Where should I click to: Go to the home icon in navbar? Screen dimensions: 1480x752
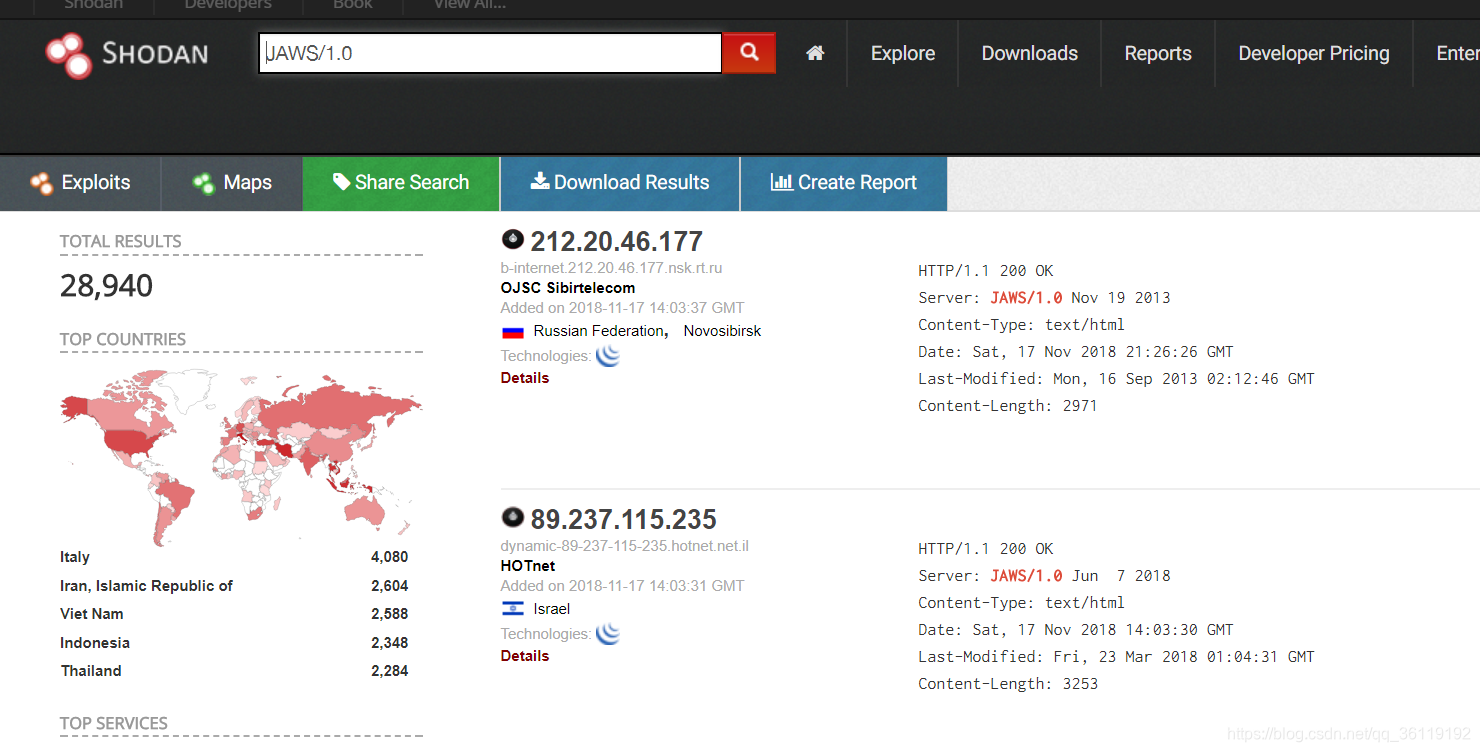pos(816,53)
